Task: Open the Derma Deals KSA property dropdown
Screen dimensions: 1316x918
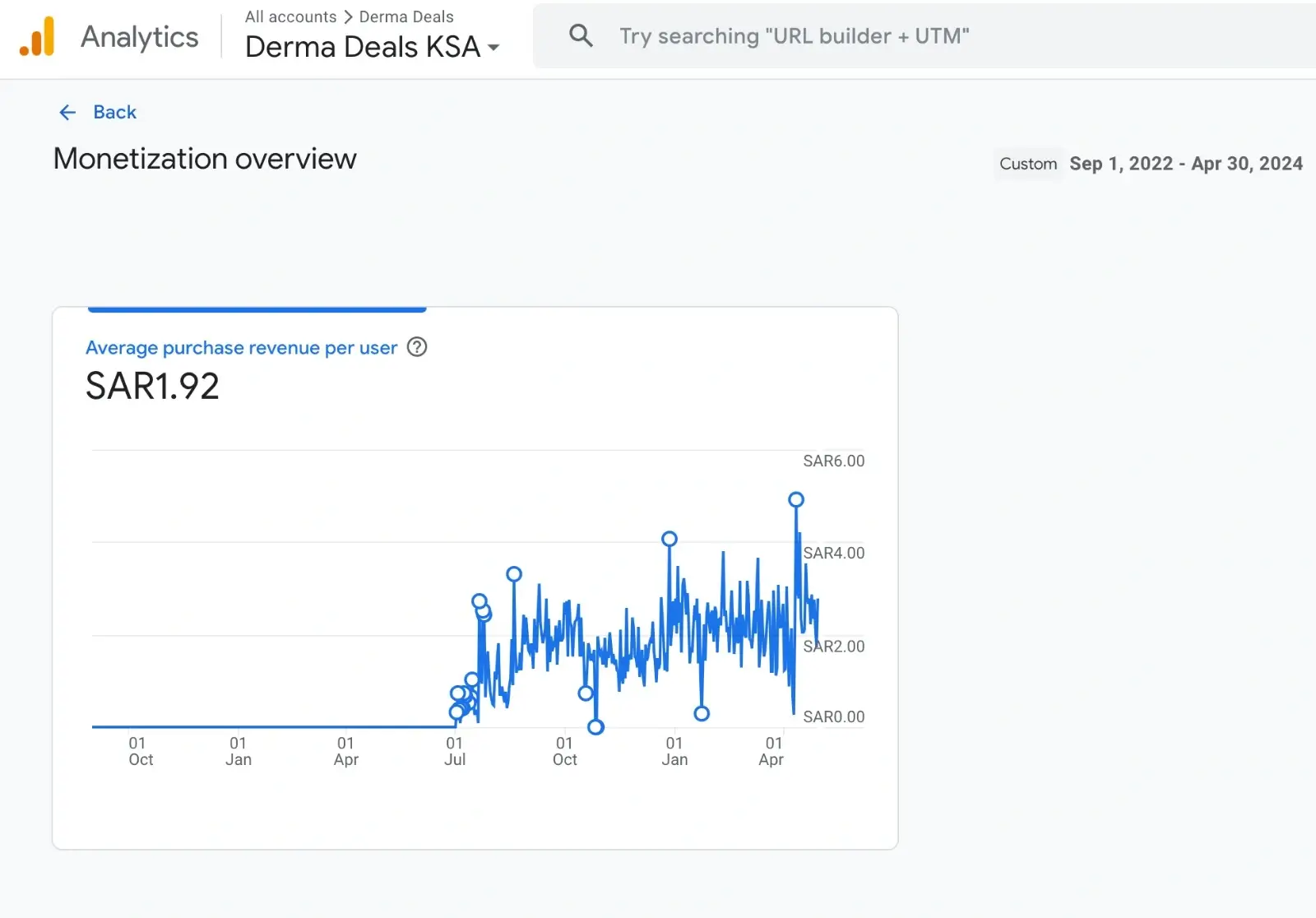Action: [373, 47]
